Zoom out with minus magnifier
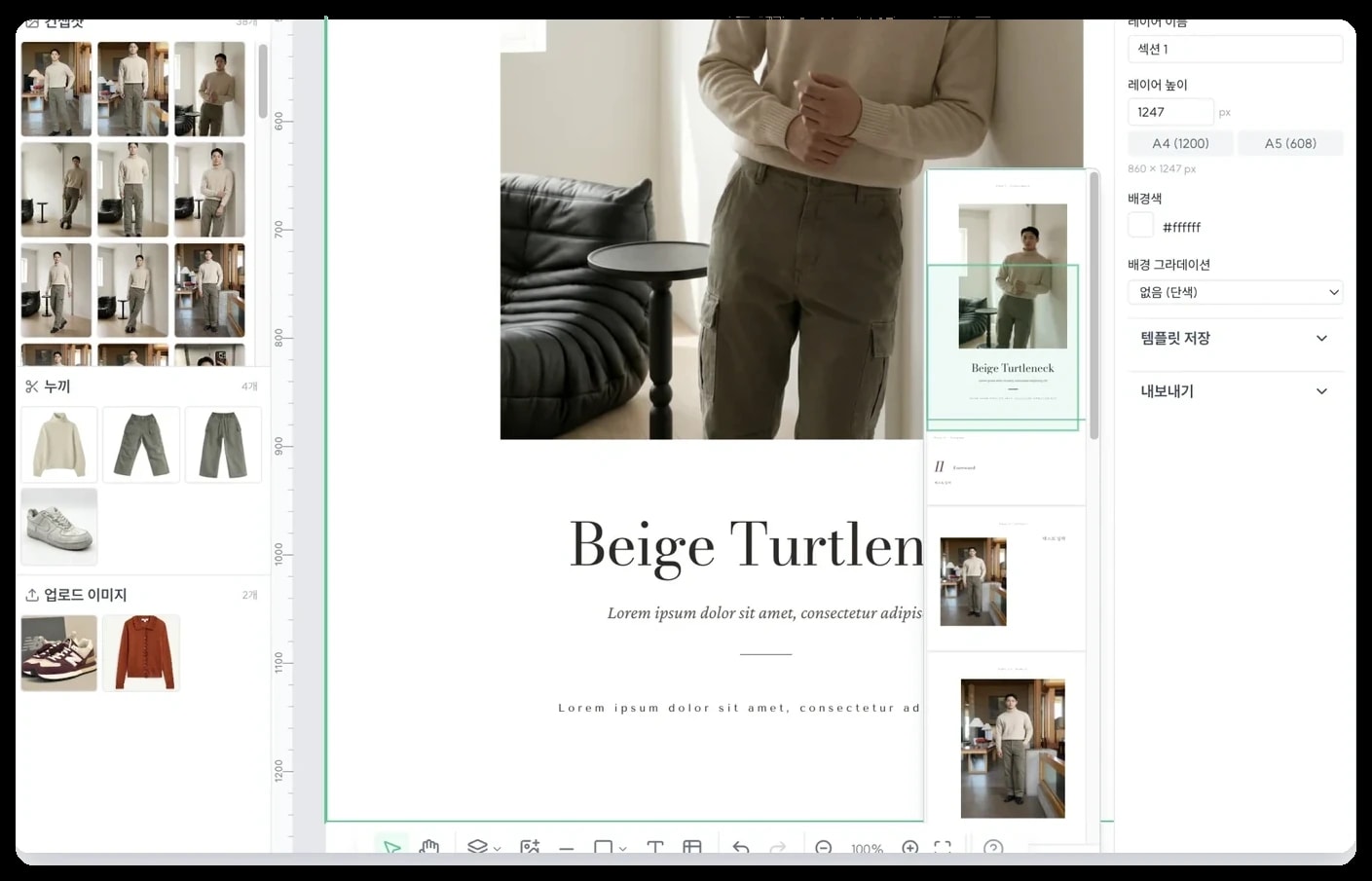Screen dimensions: 1372x881 pyautogui.click(x=824, y=848)
